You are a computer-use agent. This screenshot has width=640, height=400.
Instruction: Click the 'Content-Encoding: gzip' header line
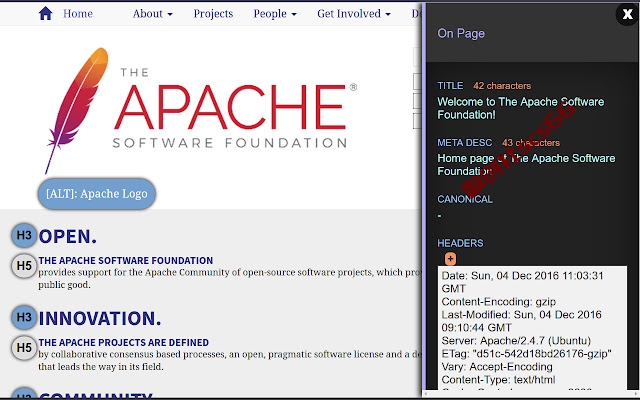coord(499,302)
